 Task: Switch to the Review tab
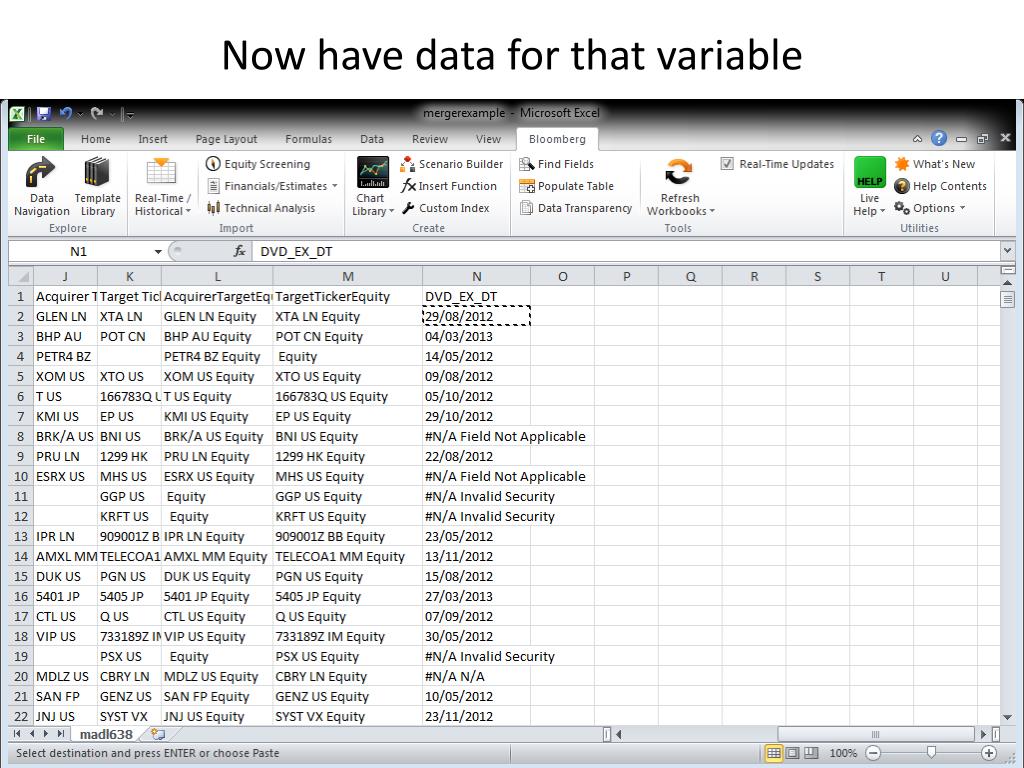430,139
